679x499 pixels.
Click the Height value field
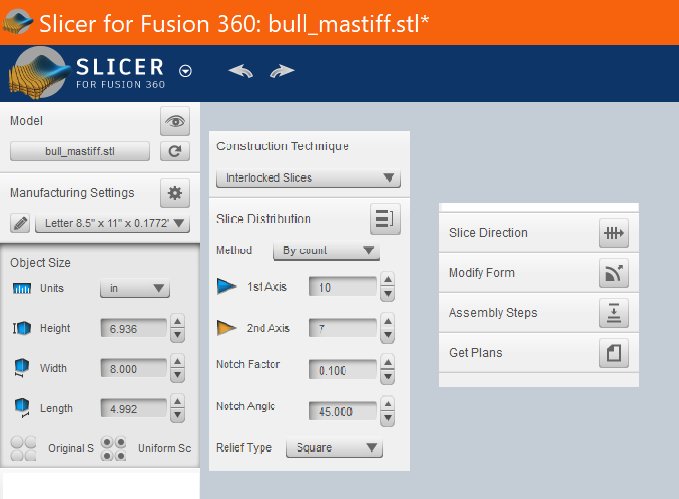point(133,328)
